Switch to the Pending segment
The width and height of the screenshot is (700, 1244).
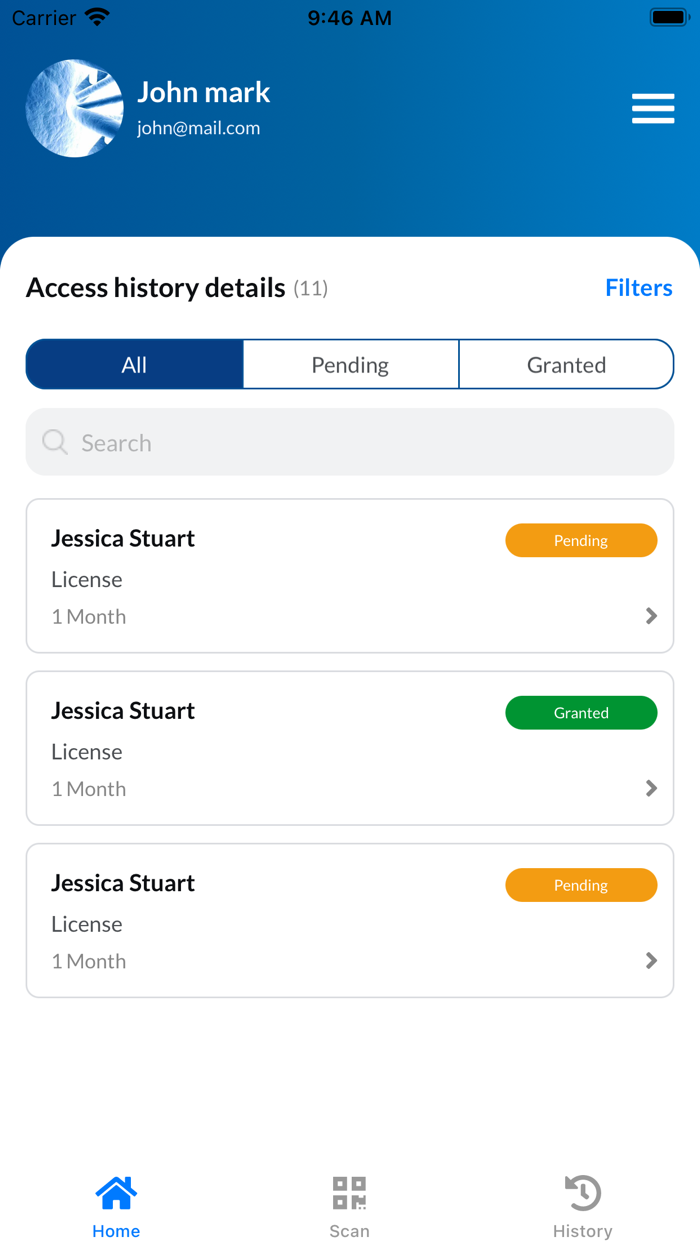(x=350, y=365)
